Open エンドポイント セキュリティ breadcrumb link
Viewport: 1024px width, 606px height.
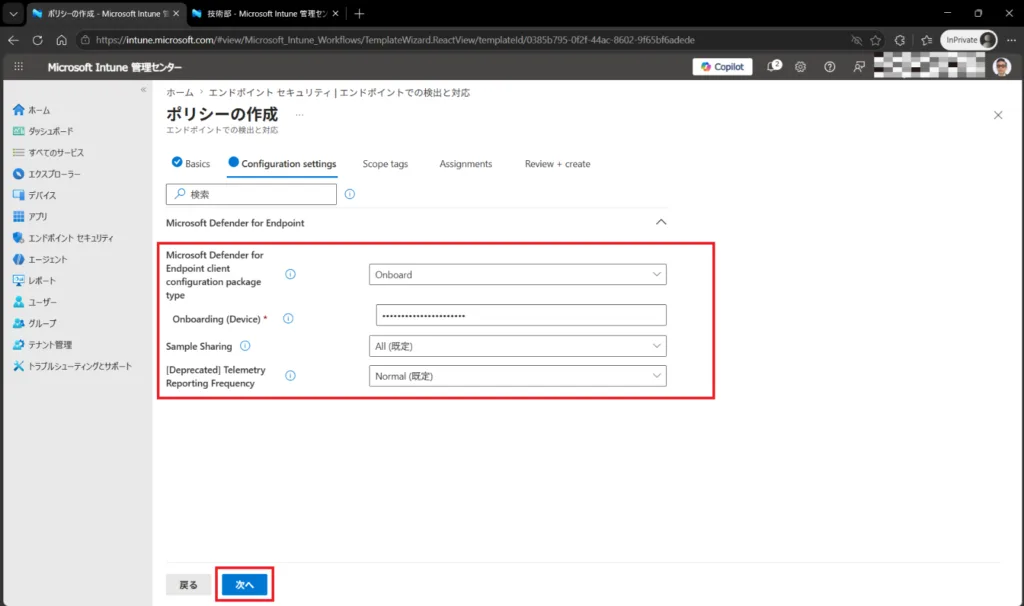pyautogui.click(x=339, y=93)
